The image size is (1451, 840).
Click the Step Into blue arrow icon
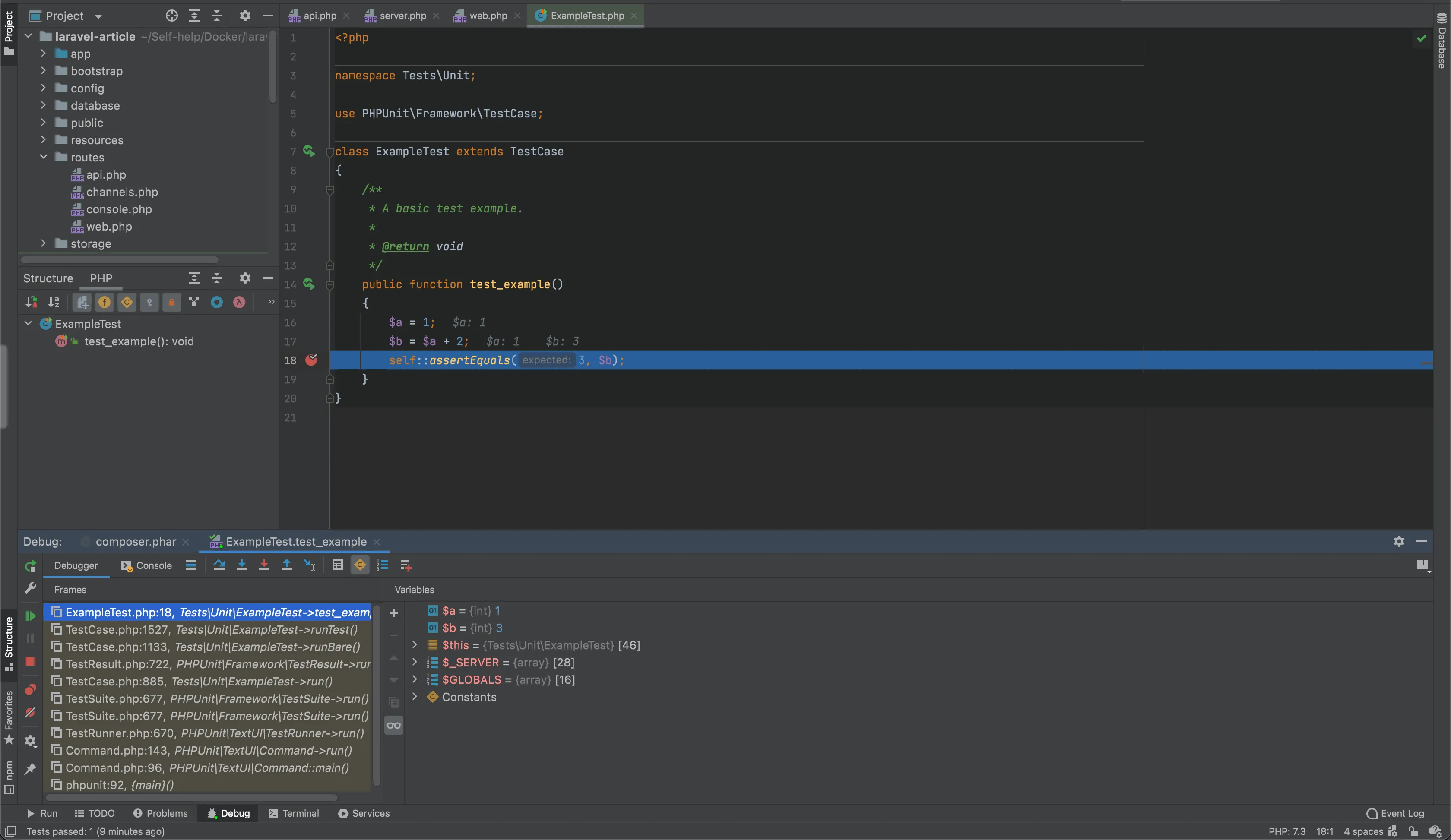coord(242,565)
